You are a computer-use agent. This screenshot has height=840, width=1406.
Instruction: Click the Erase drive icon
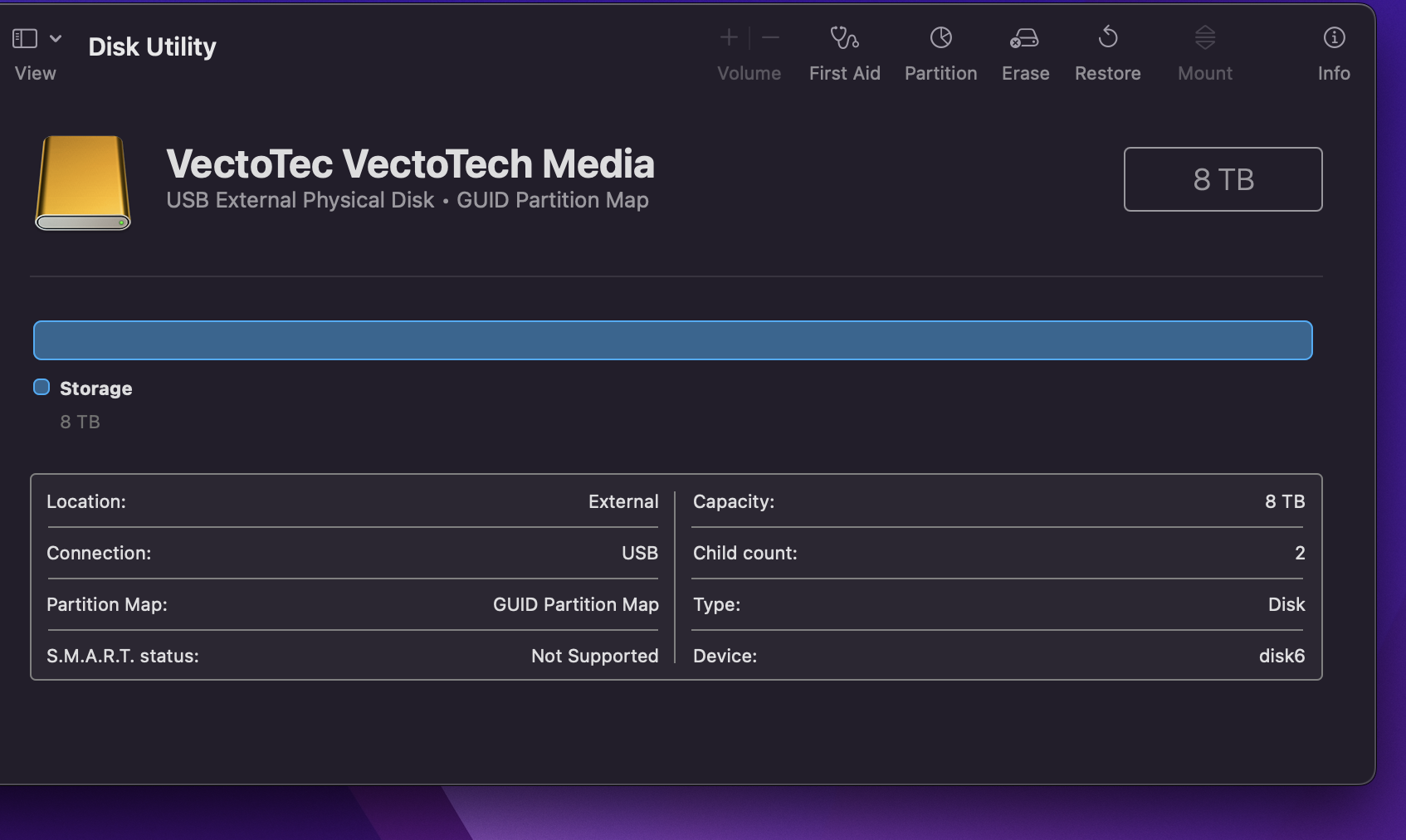[x=1024, y=37]
